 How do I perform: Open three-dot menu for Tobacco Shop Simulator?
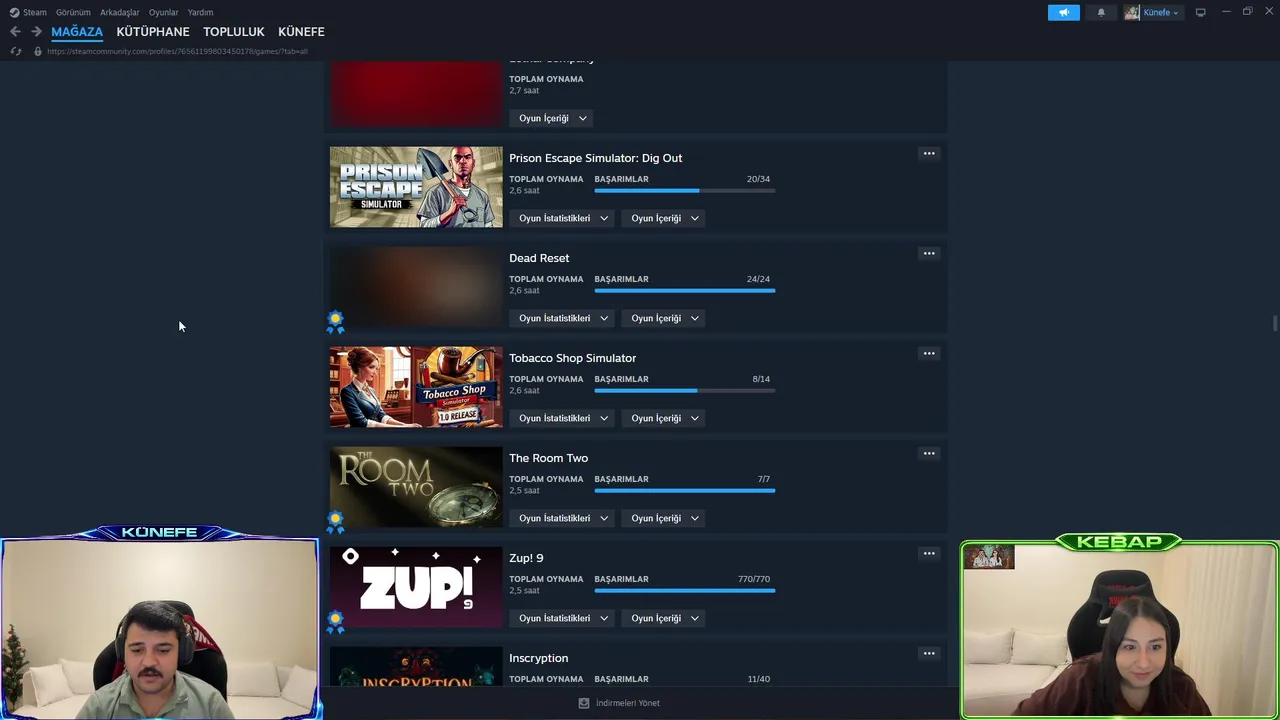tap(929, 354)
